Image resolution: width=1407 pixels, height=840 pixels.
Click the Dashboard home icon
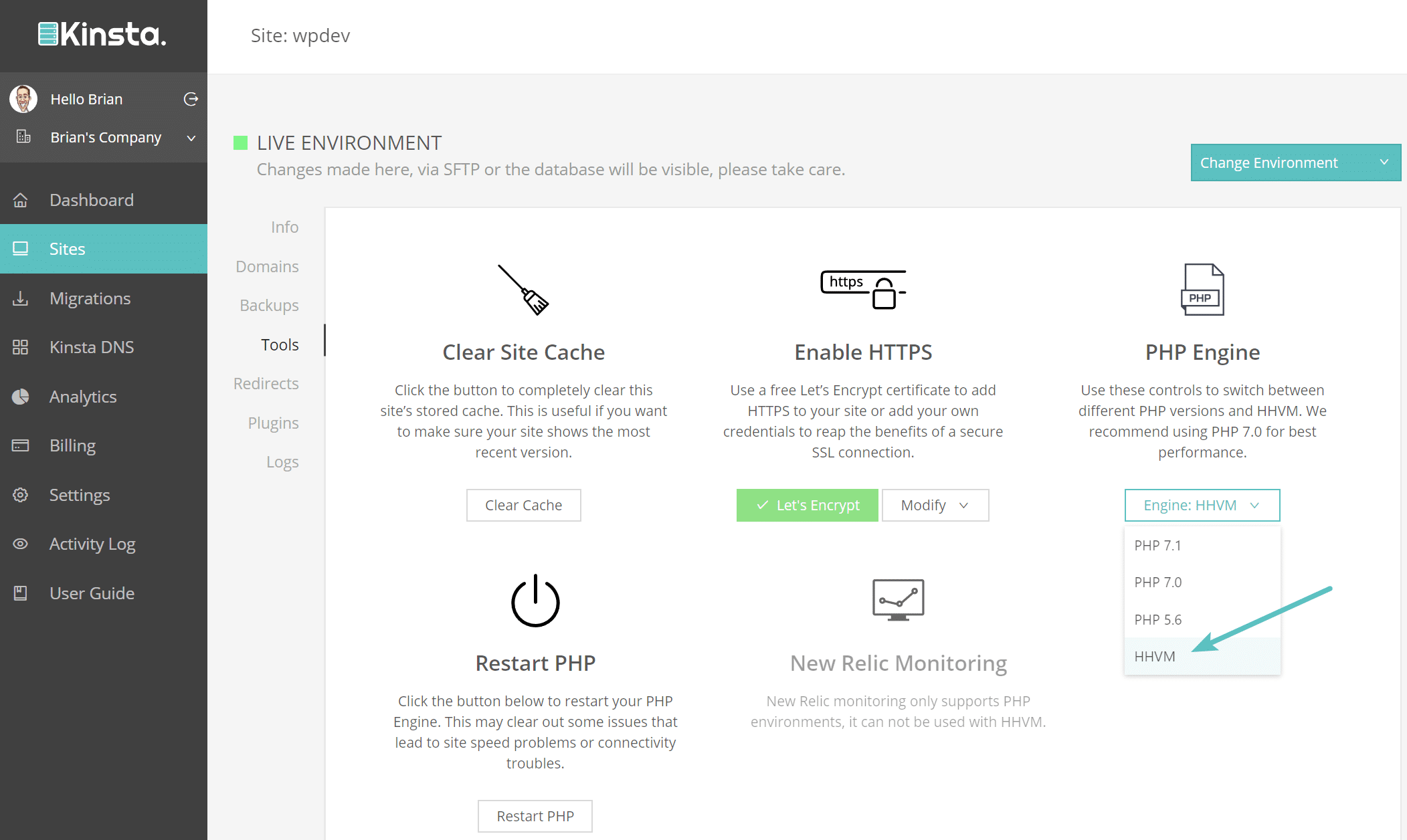[21, 200]
